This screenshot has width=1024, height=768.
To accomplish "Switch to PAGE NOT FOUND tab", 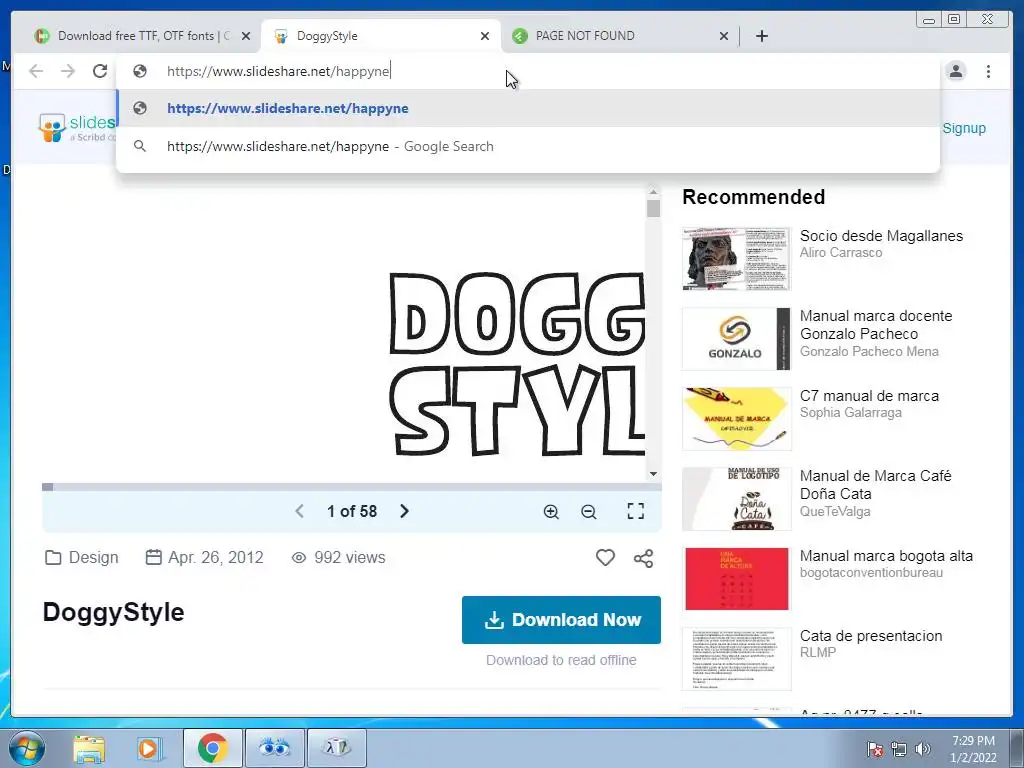I will [x=620, y=36].
